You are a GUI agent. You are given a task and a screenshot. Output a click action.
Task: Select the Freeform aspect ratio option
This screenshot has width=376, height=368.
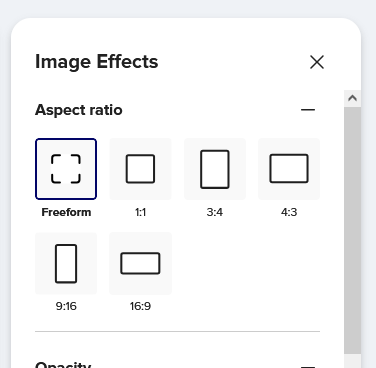[x=66, y=169]
